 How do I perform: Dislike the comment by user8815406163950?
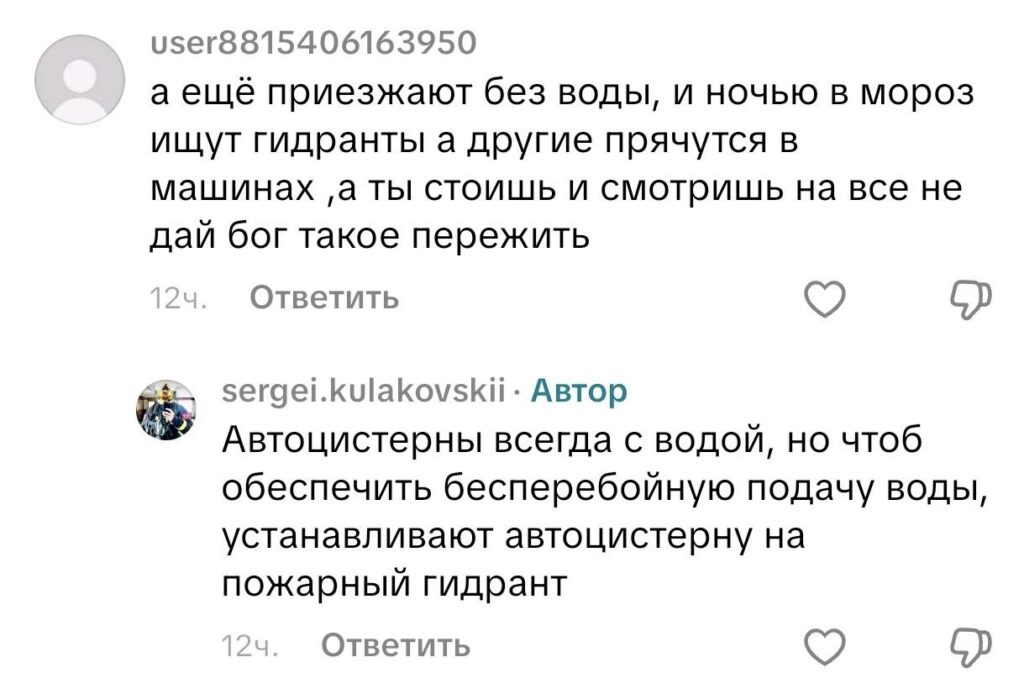tap(969, 299)
